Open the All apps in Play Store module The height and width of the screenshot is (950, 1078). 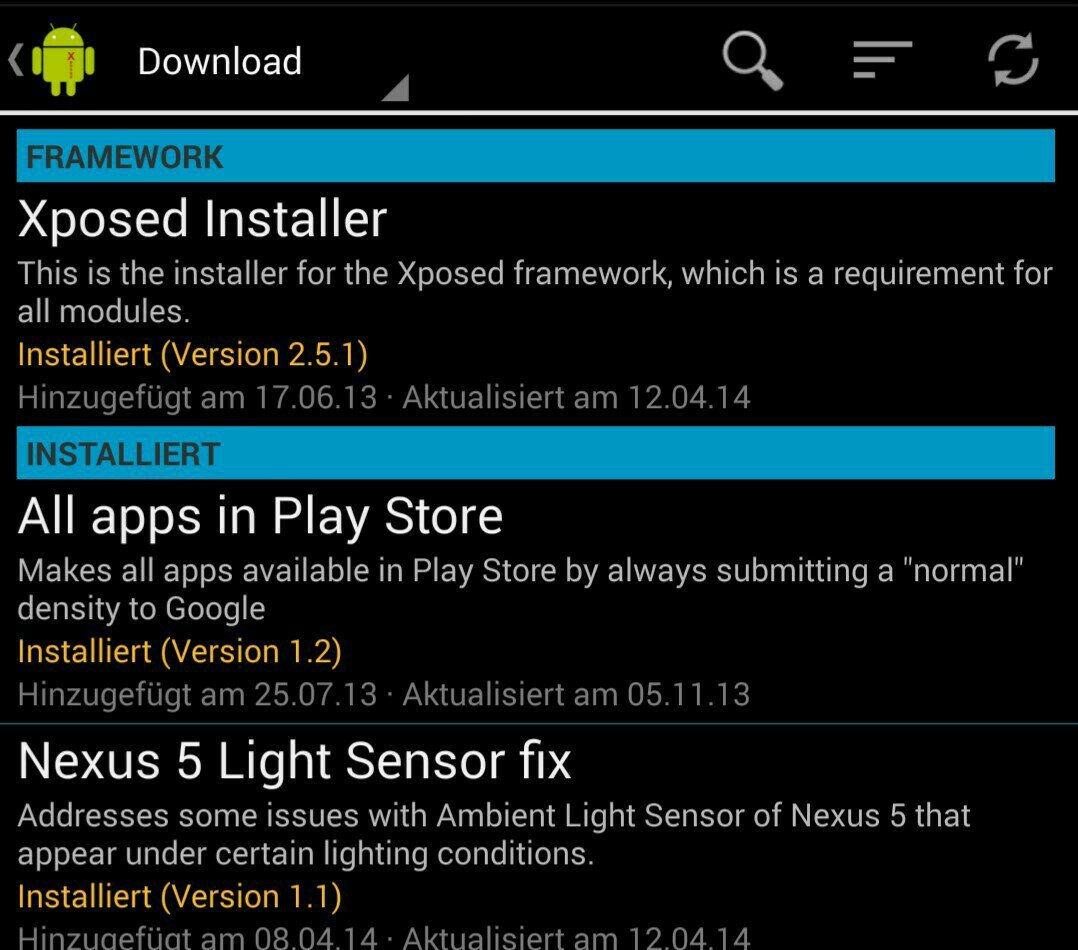[x=260, y=516]
